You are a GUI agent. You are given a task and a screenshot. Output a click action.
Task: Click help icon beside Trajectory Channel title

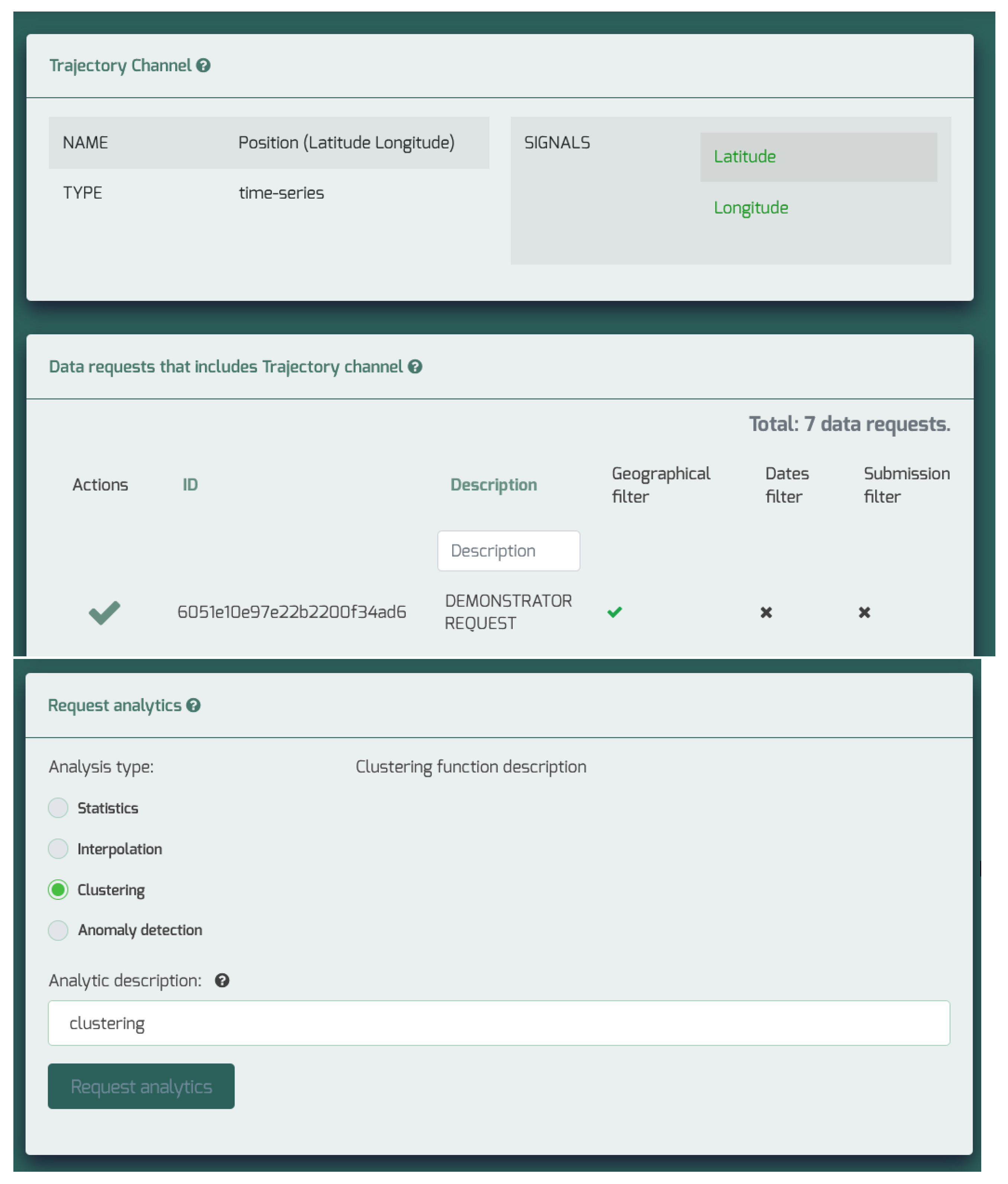[x=203, y=66]
